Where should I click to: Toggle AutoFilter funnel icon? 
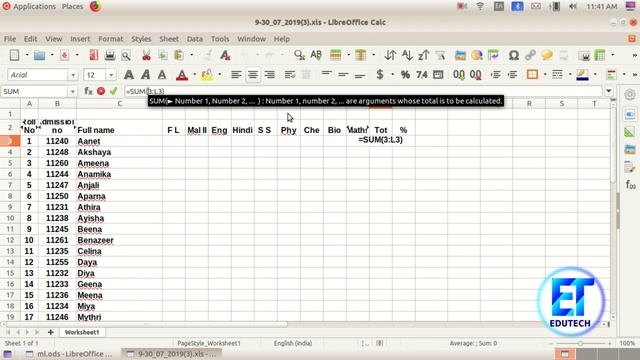pos(440,55)
